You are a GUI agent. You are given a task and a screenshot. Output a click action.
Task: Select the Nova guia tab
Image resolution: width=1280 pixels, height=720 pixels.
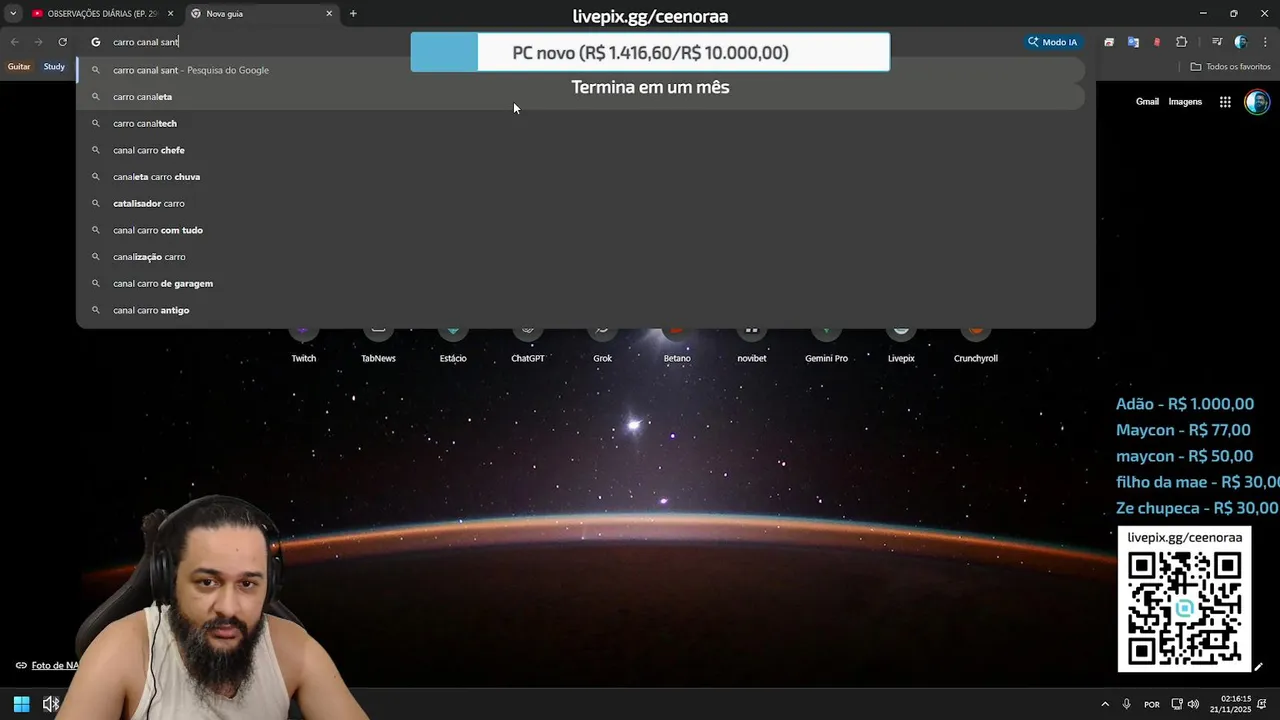[262, 14]
